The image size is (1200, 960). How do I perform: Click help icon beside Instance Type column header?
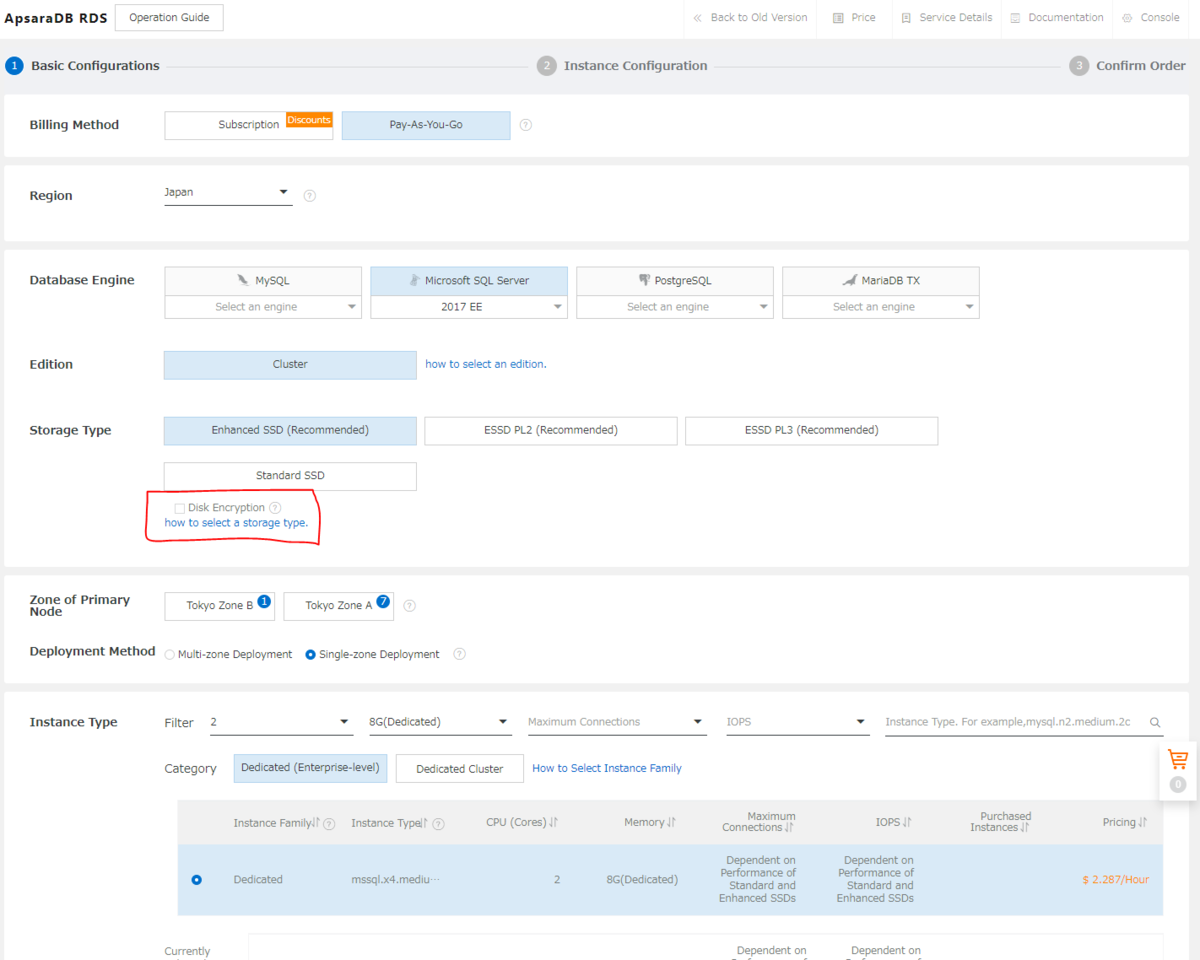coord(438,823)
